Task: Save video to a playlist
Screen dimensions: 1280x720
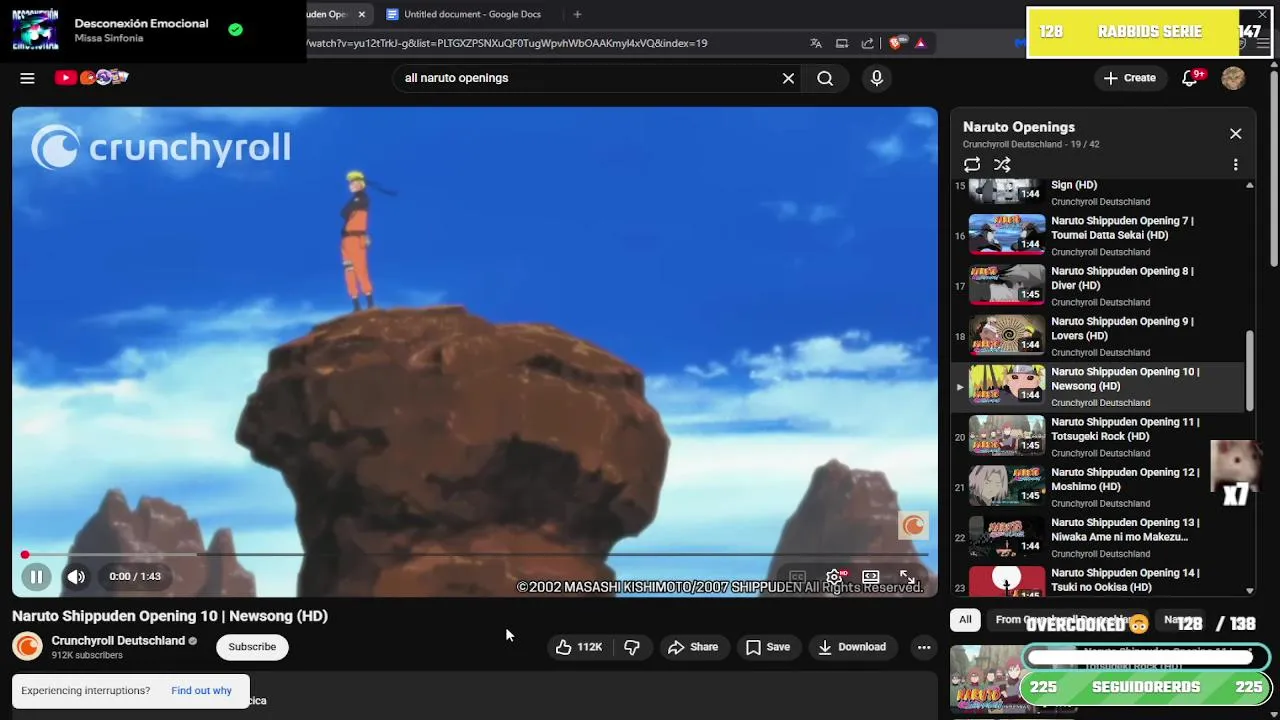Action: (x=768, y=647)
